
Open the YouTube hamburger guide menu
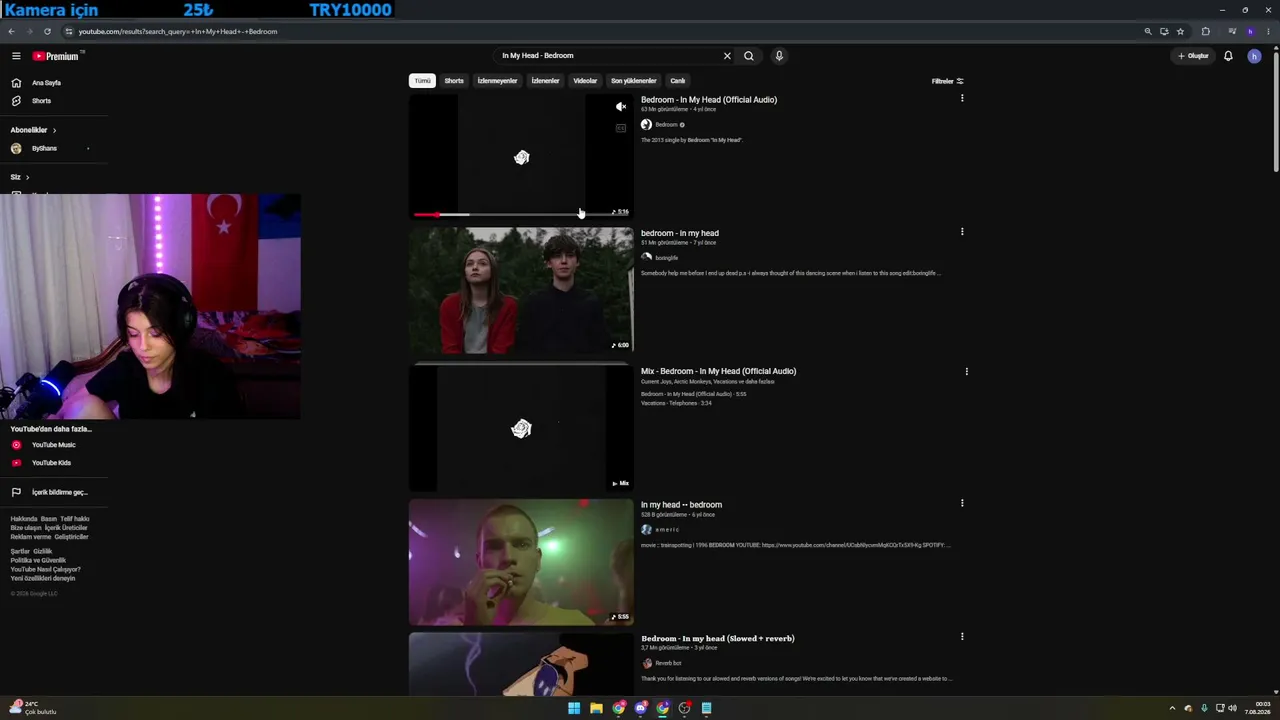[16, 56]
